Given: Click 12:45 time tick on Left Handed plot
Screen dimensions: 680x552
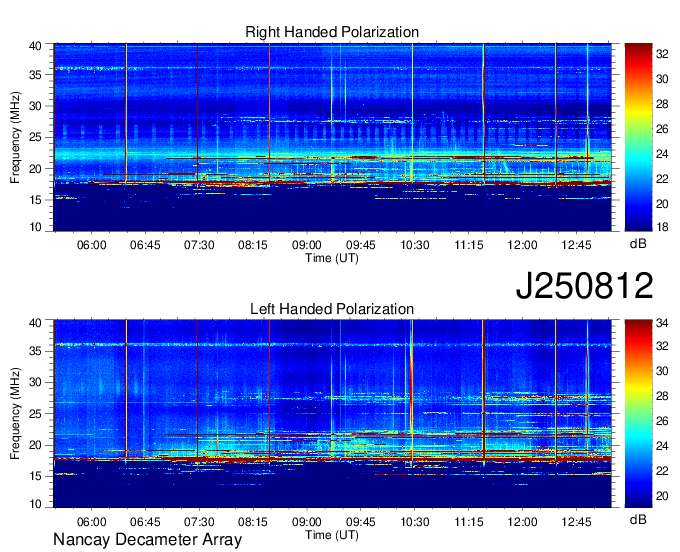Looking at the screenshot, I should click(576, 522).
